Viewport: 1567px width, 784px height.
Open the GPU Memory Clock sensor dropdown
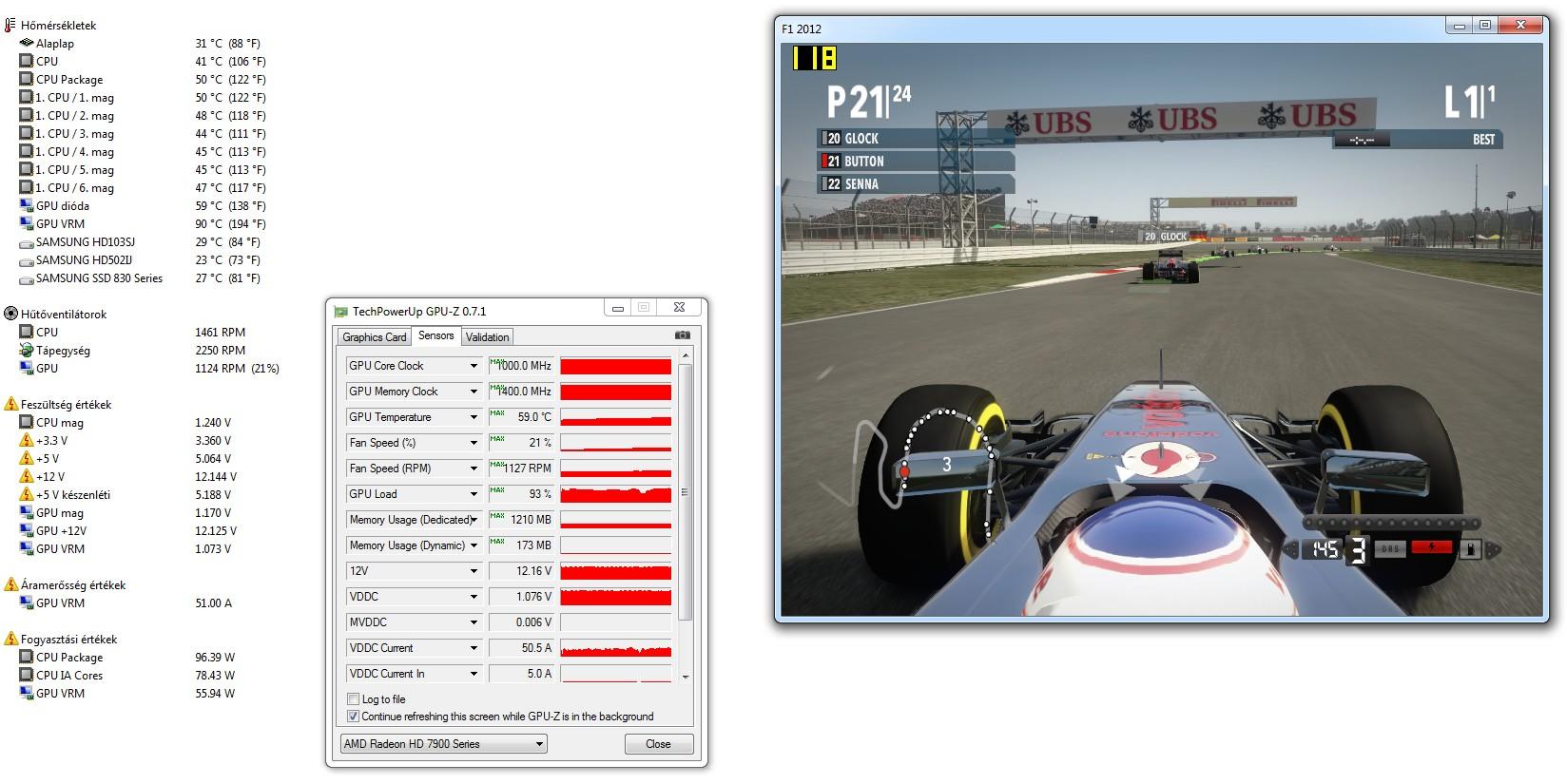coord(474,392)
